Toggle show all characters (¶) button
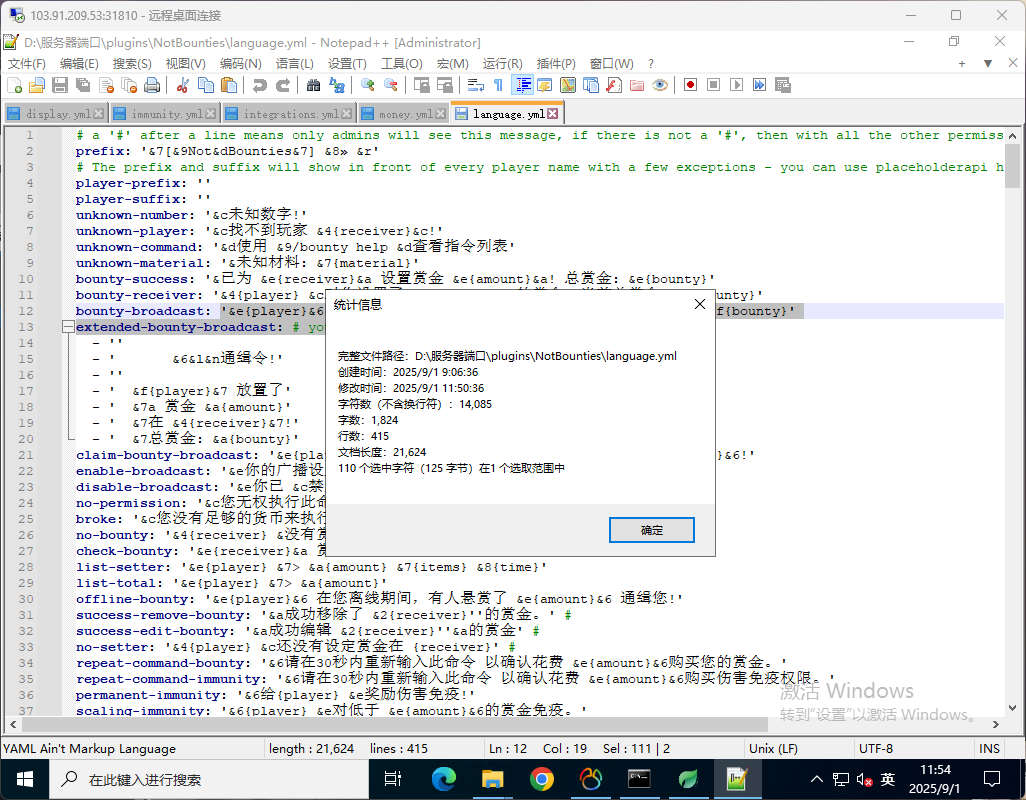Image resolution: width=1026 pixels, height=800 pixels. click(x=498, y=86)
